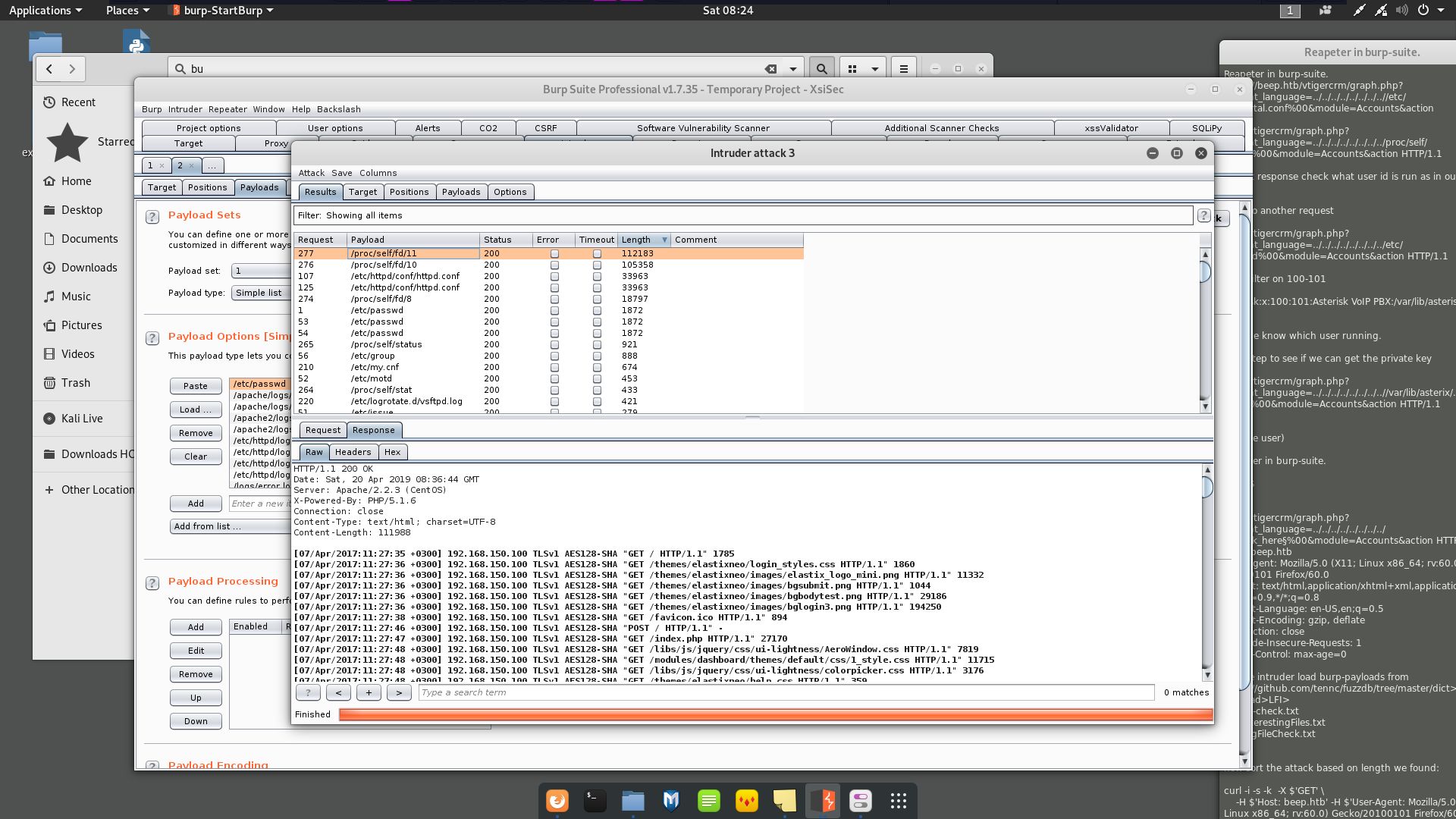Viewport: 1456px width, 819px height.
Task: Open the Places menu dropdown
Action: pos(127,11)
